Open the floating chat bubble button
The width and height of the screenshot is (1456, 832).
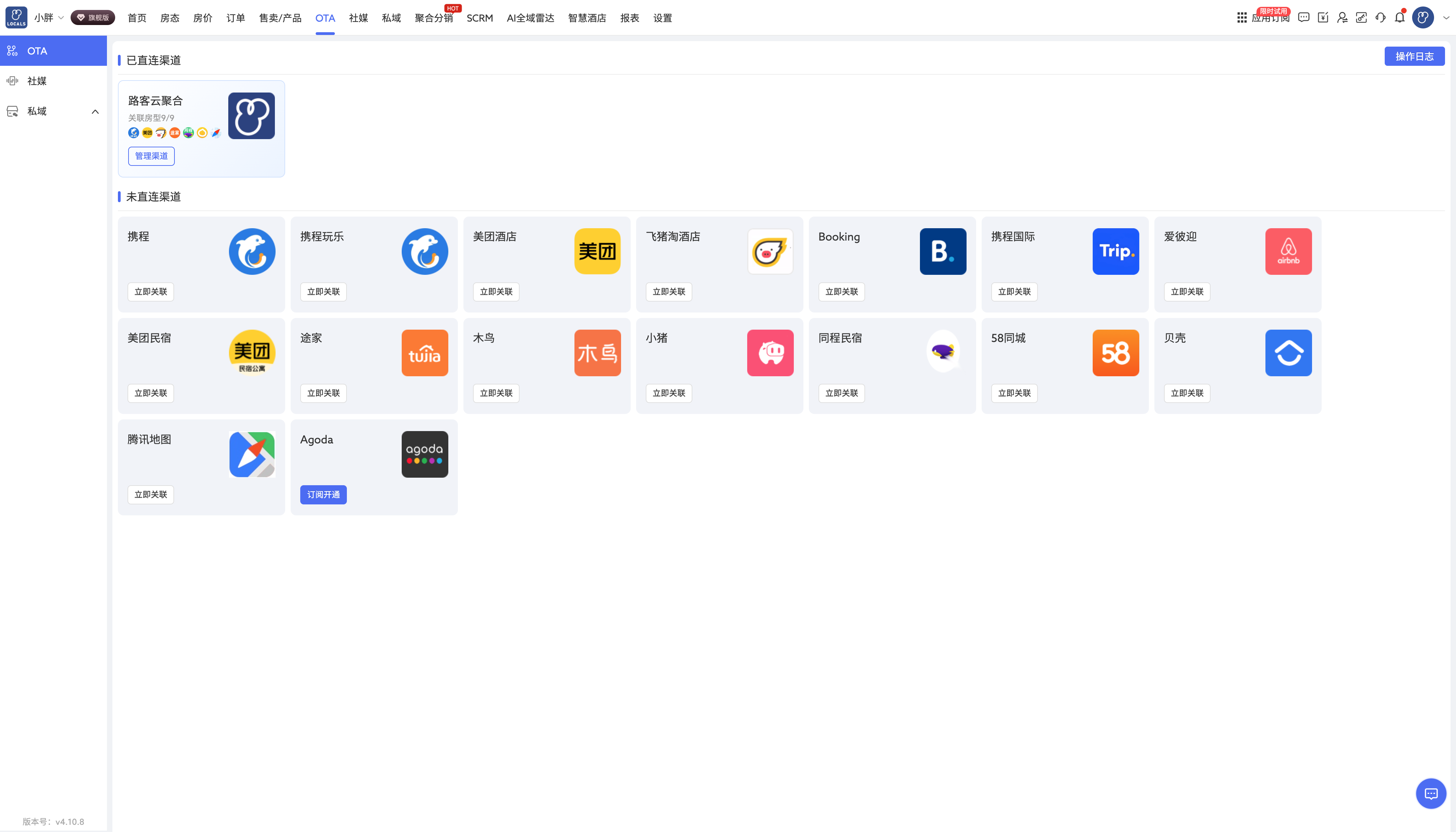coord(1431,793)
